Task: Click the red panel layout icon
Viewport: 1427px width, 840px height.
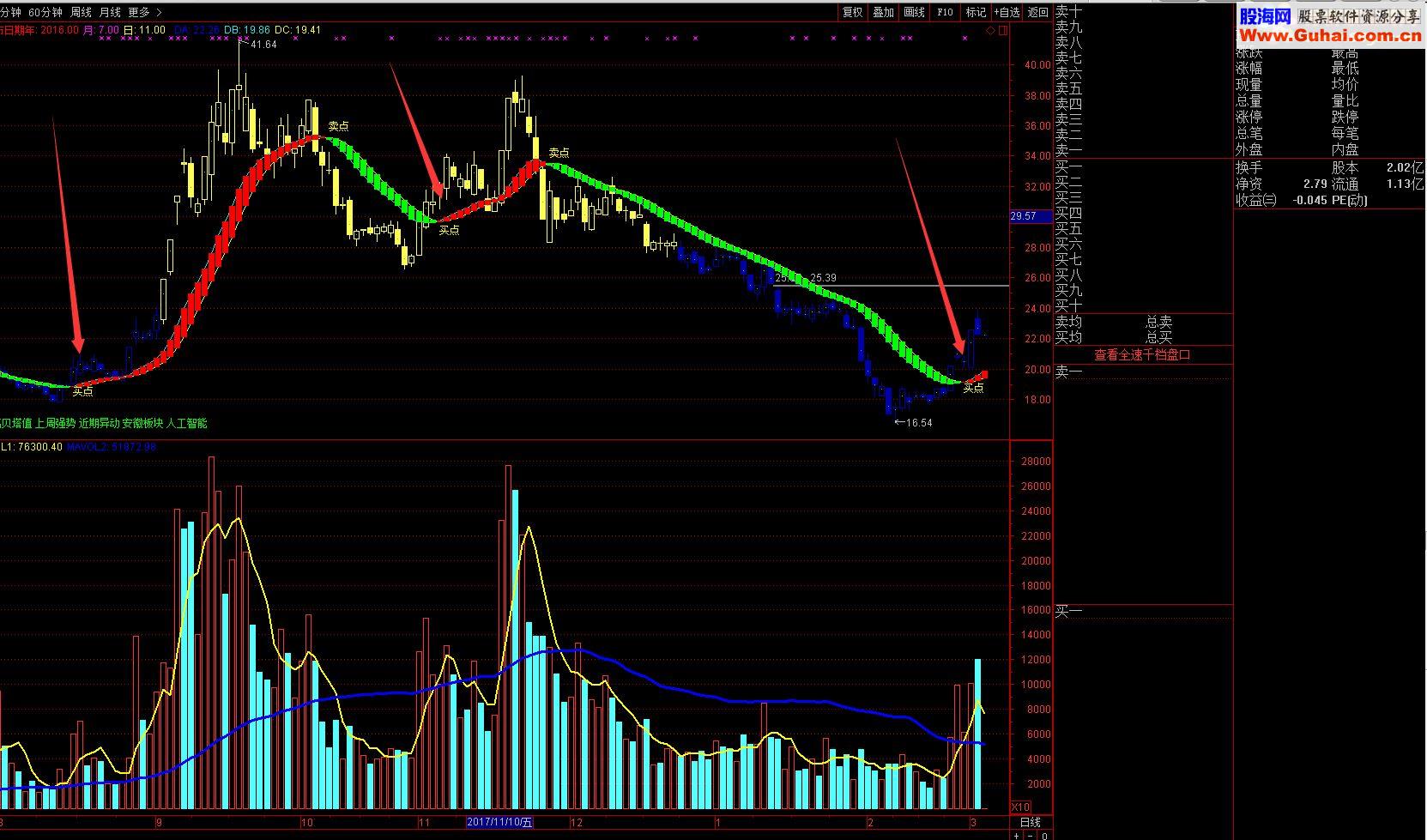Action: click(x=1003, y=31)
